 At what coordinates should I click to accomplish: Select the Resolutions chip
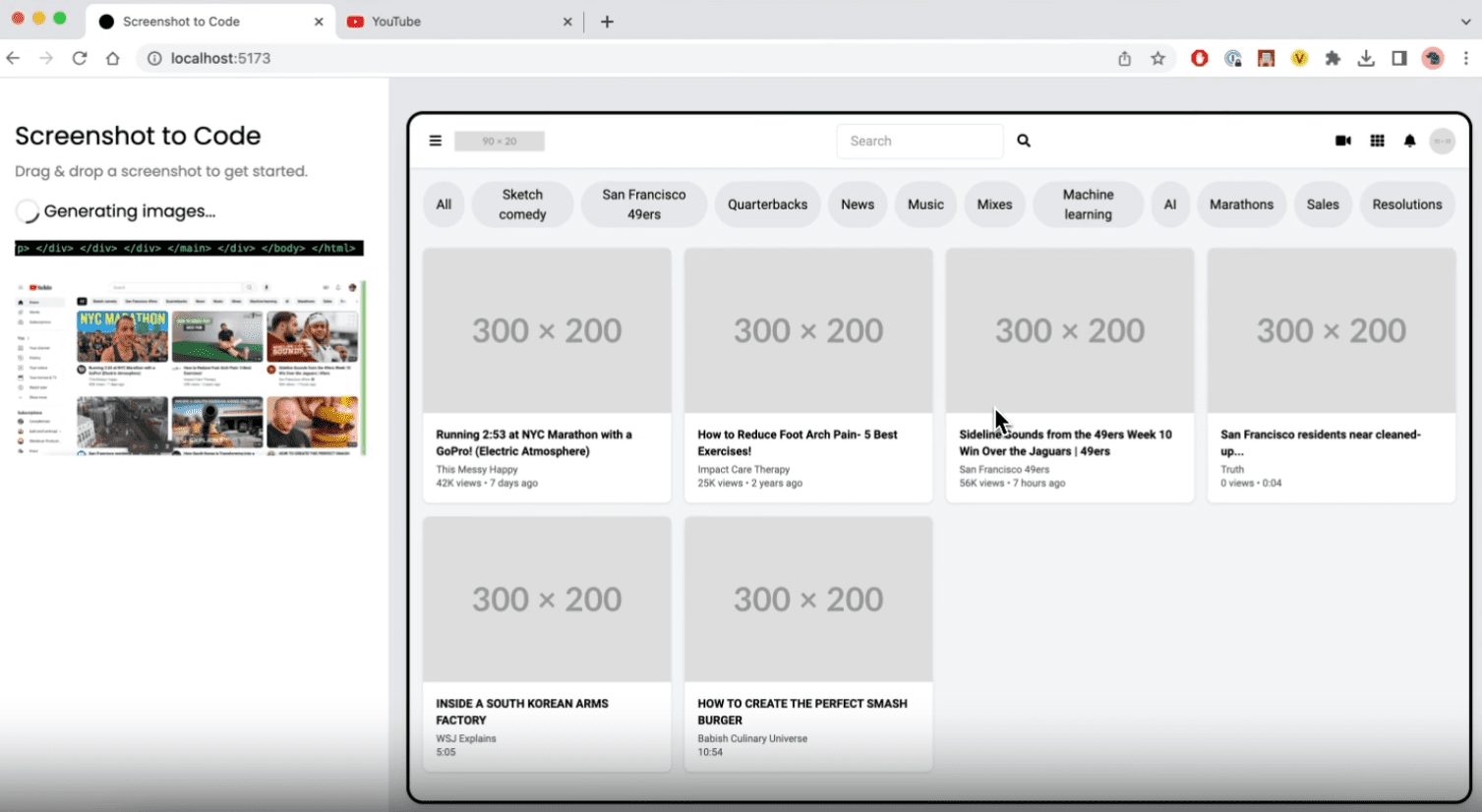click(x=1407, y=204)
